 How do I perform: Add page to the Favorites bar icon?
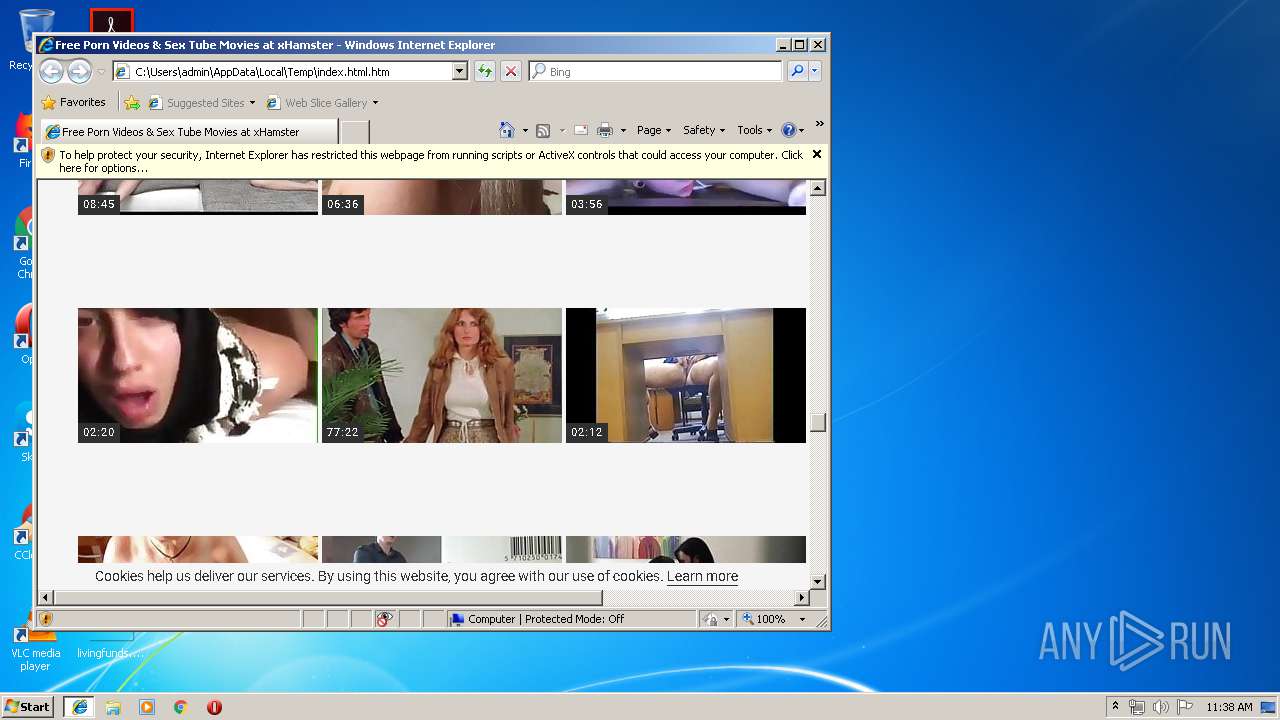[132, 102]
